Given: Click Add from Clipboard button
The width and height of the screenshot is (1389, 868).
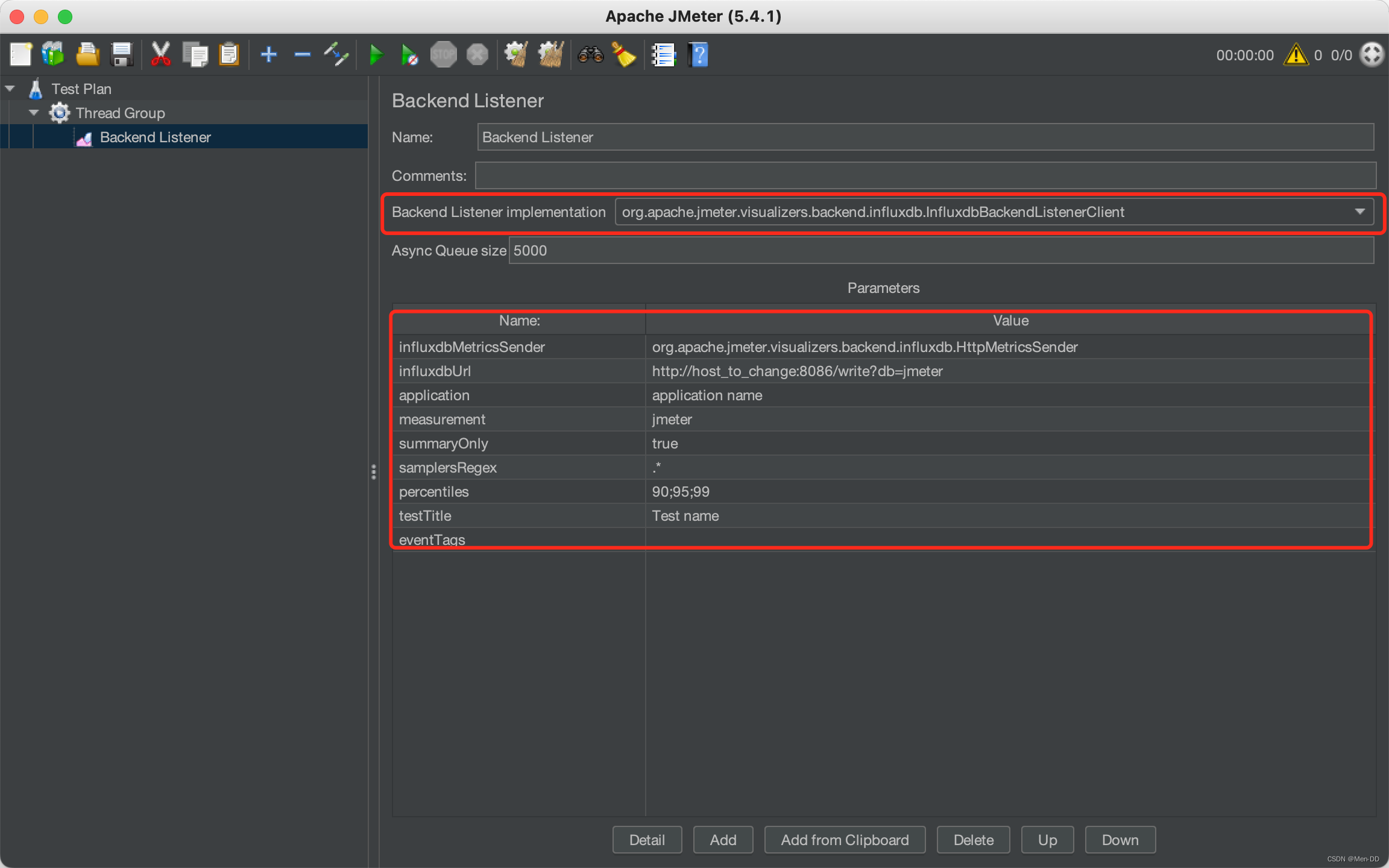Looking at the screenshot, I should click(845, 840).
